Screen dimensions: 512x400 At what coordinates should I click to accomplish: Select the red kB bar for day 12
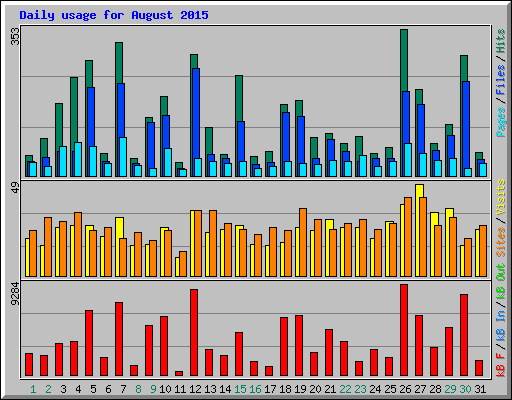click(x=194, y=333)
